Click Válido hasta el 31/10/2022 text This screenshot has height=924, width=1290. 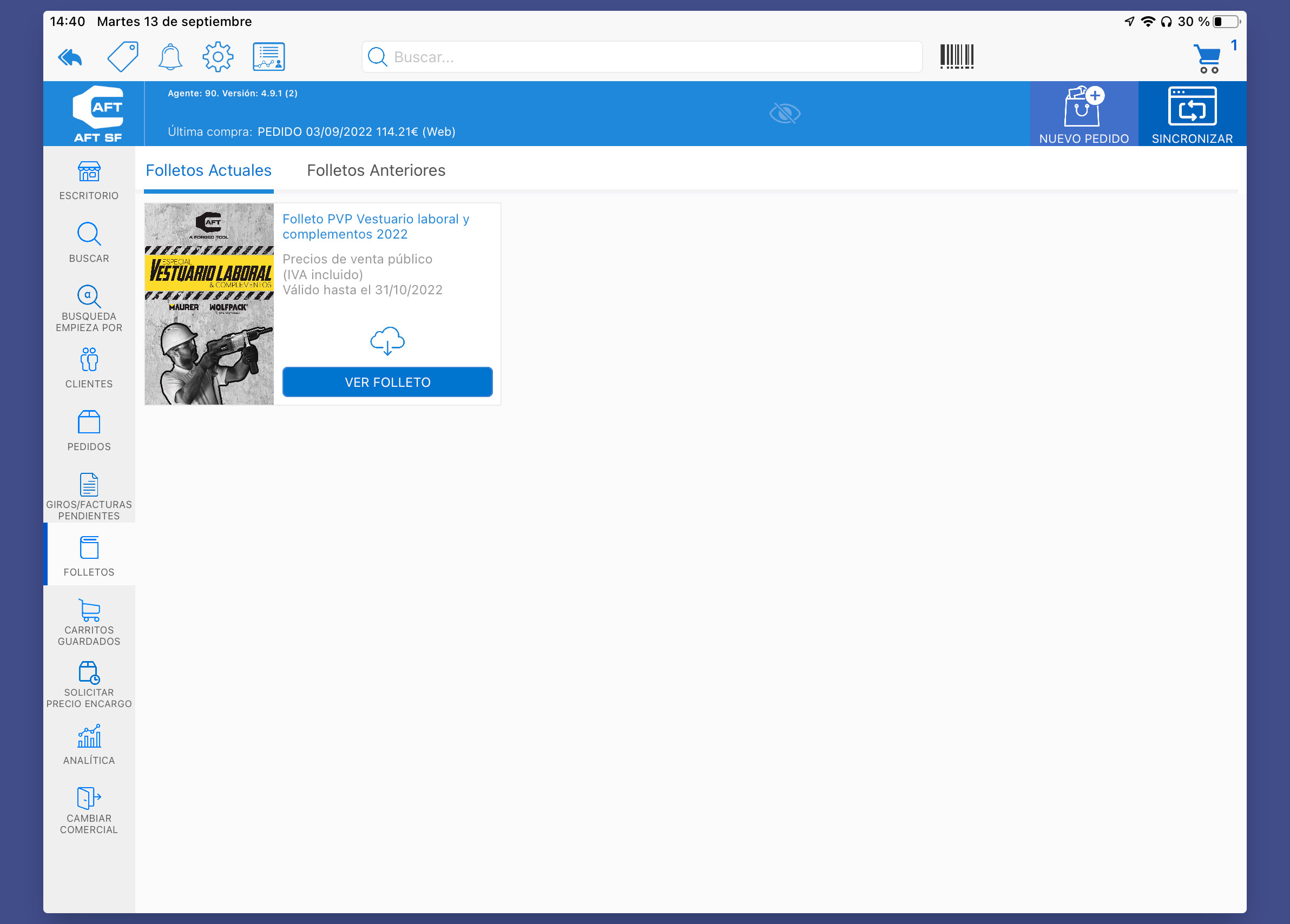(x=363, y=290)
